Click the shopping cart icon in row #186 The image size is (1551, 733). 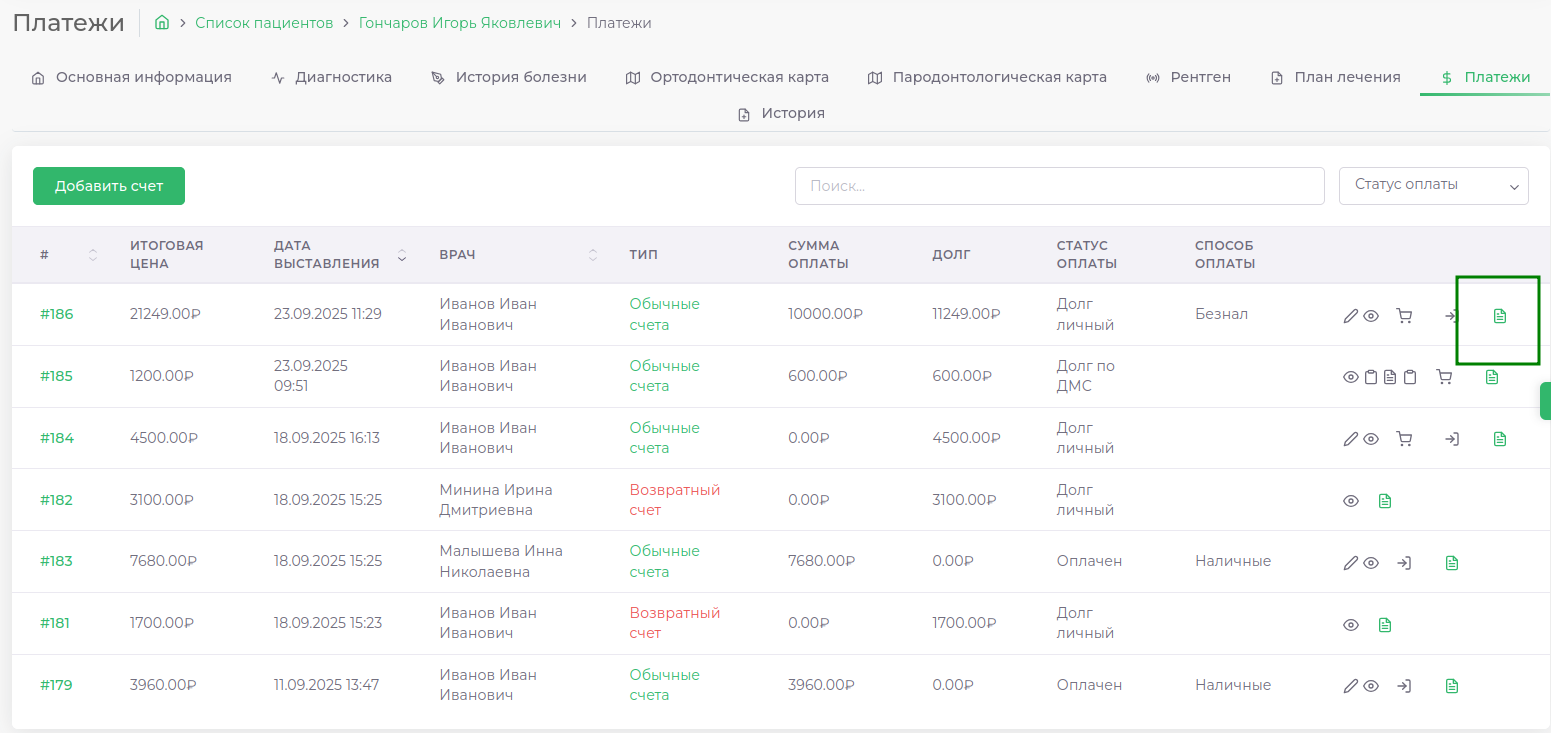[1404, 316]
